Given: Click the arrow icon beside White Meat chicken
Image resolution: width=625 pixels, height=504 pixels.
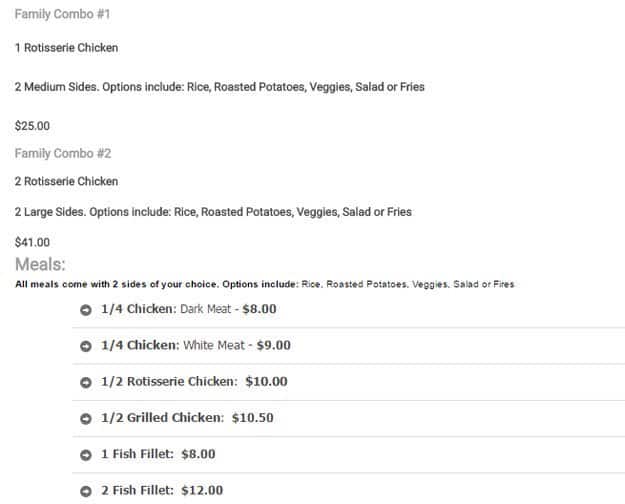Looking at the screenshot, I should [x=86, y=346].
